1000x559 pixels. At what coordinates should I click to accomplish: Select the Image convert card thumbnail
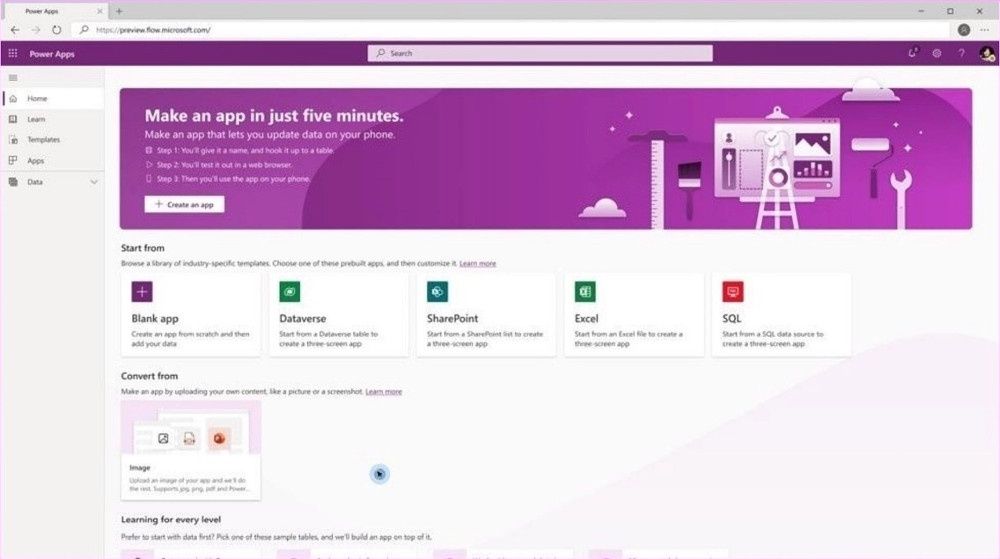coord(191,428)
